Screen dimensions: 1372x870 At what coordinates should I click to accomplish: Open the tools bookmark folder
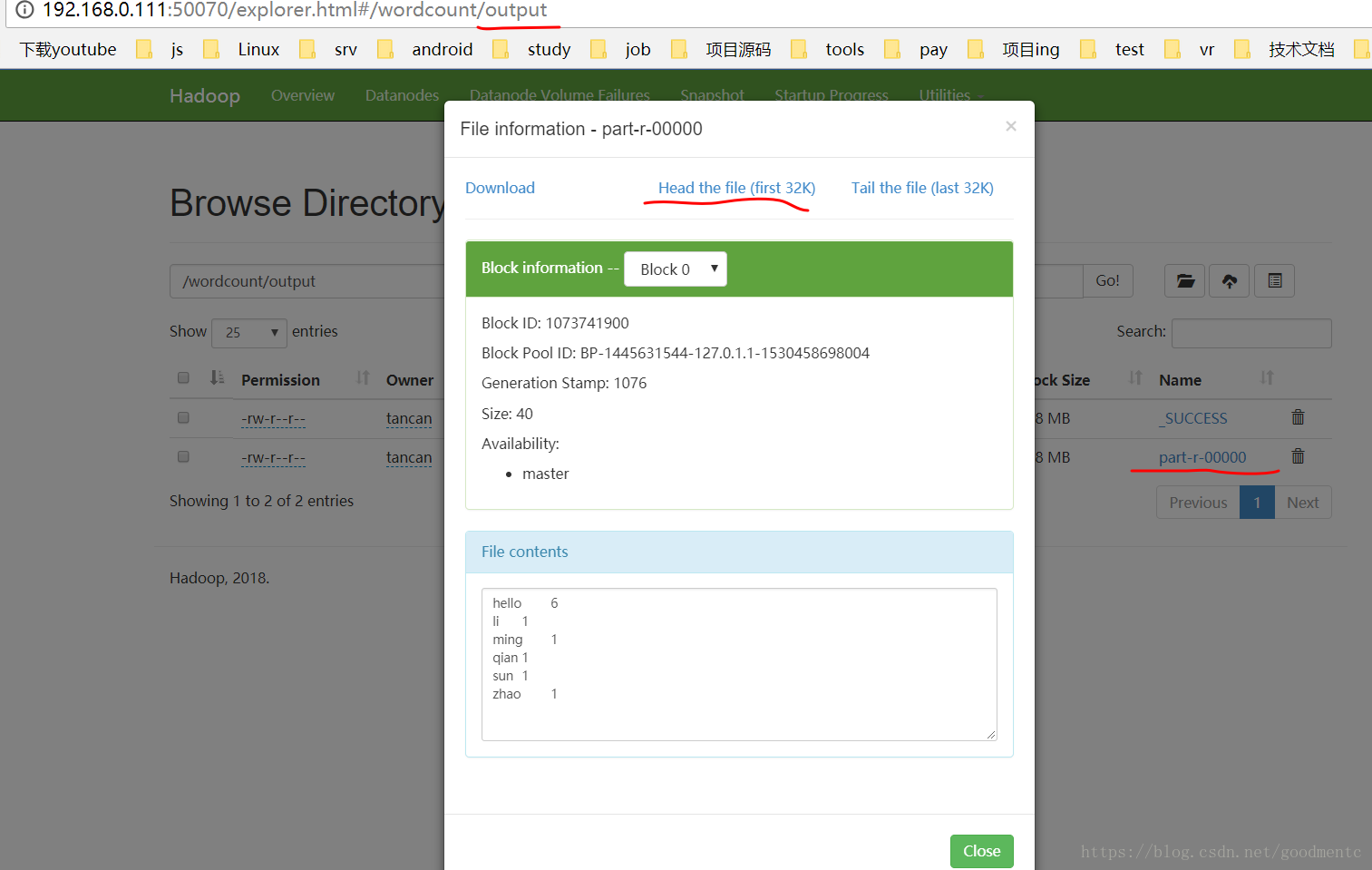pyautogui.click(x=828, y=49)
